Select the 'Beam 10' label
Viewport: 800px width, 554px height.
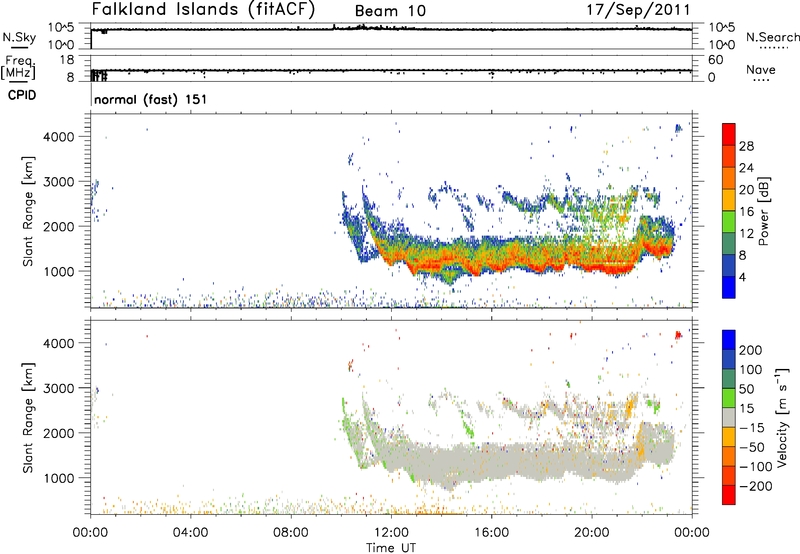[390, 11]
